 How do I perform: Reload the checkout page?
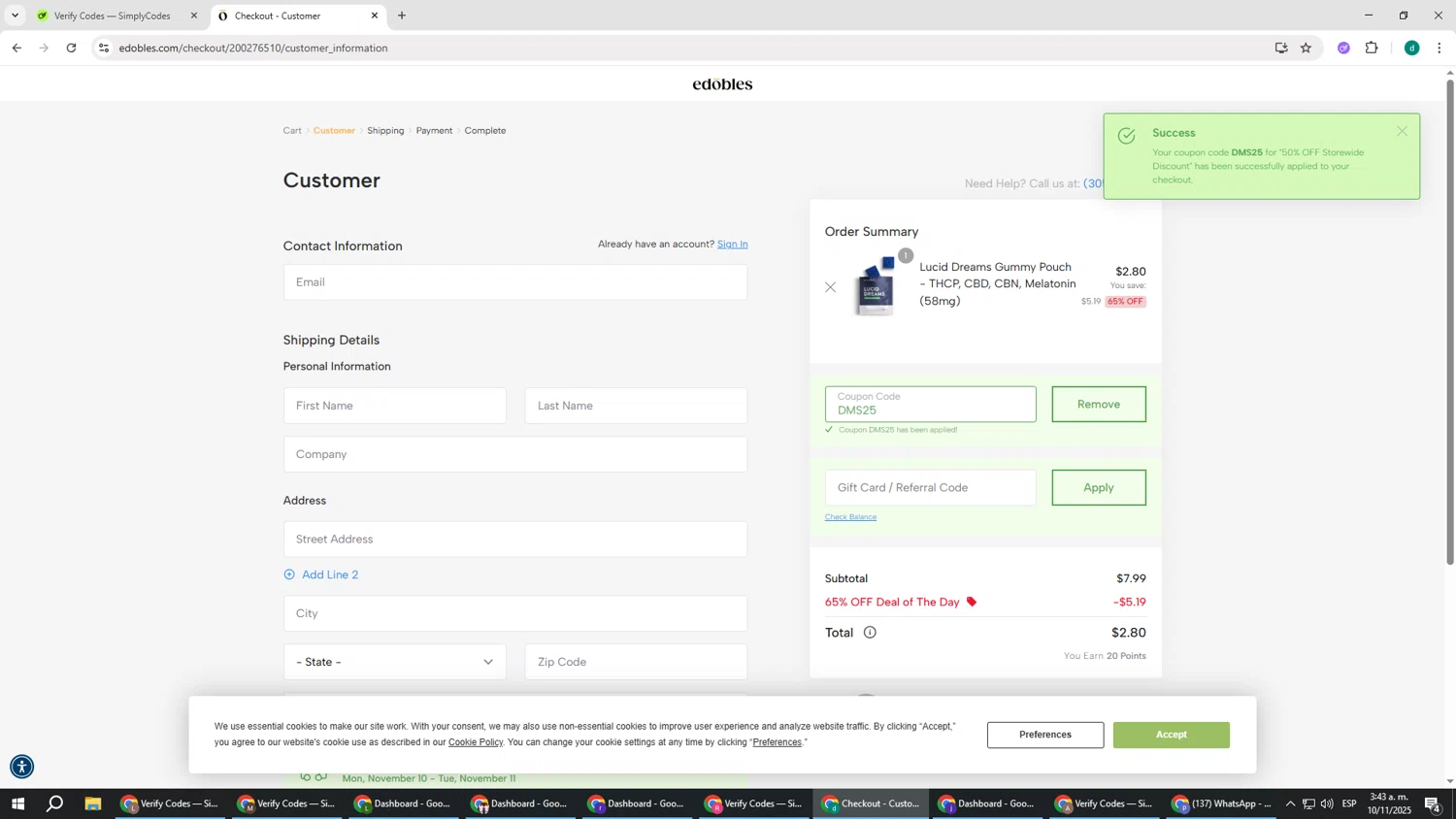pos(71,48)
